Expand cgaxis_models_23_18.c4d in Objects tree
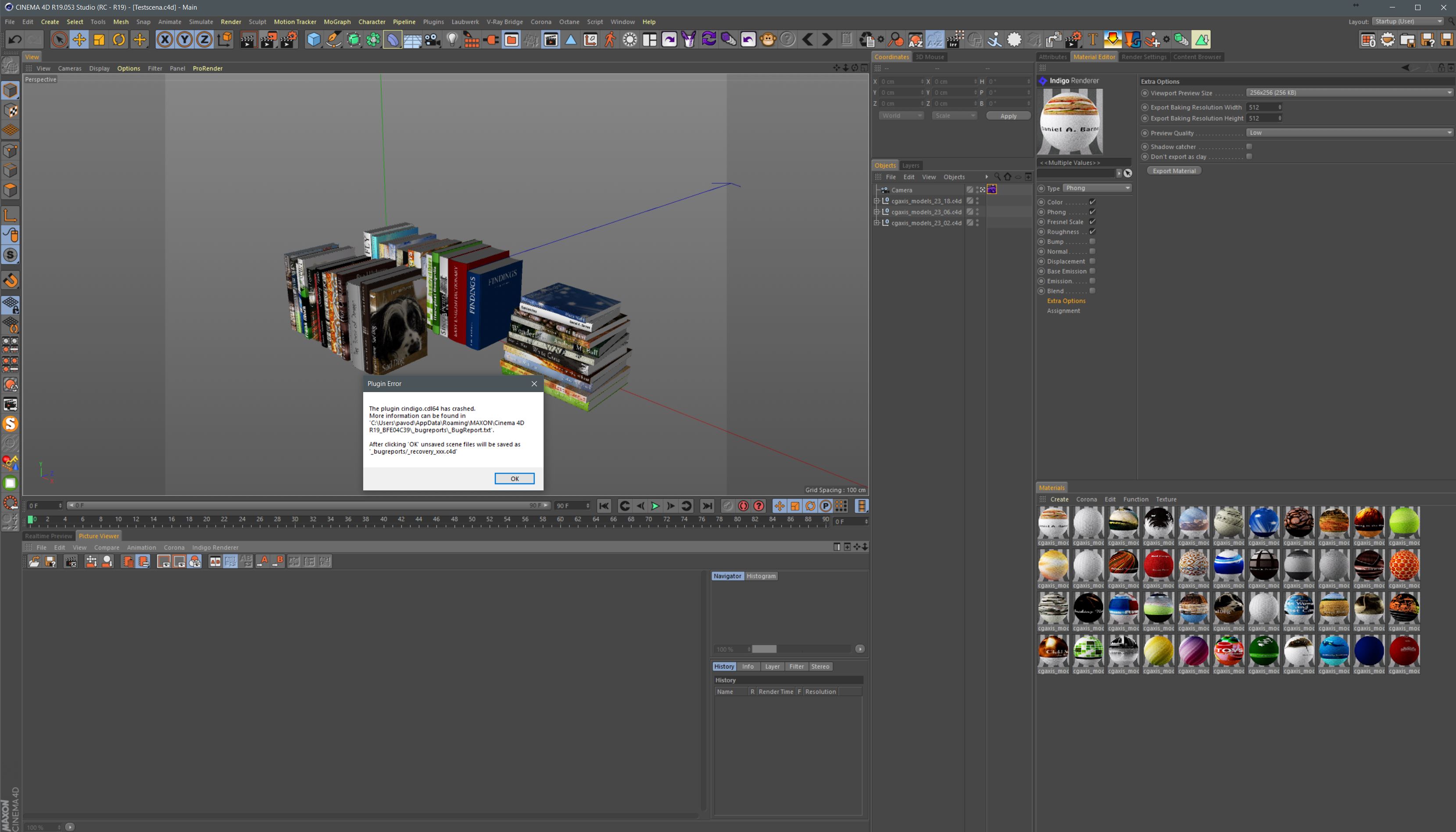The width and height of the screenshot is (1456, 832). point(876,201)
